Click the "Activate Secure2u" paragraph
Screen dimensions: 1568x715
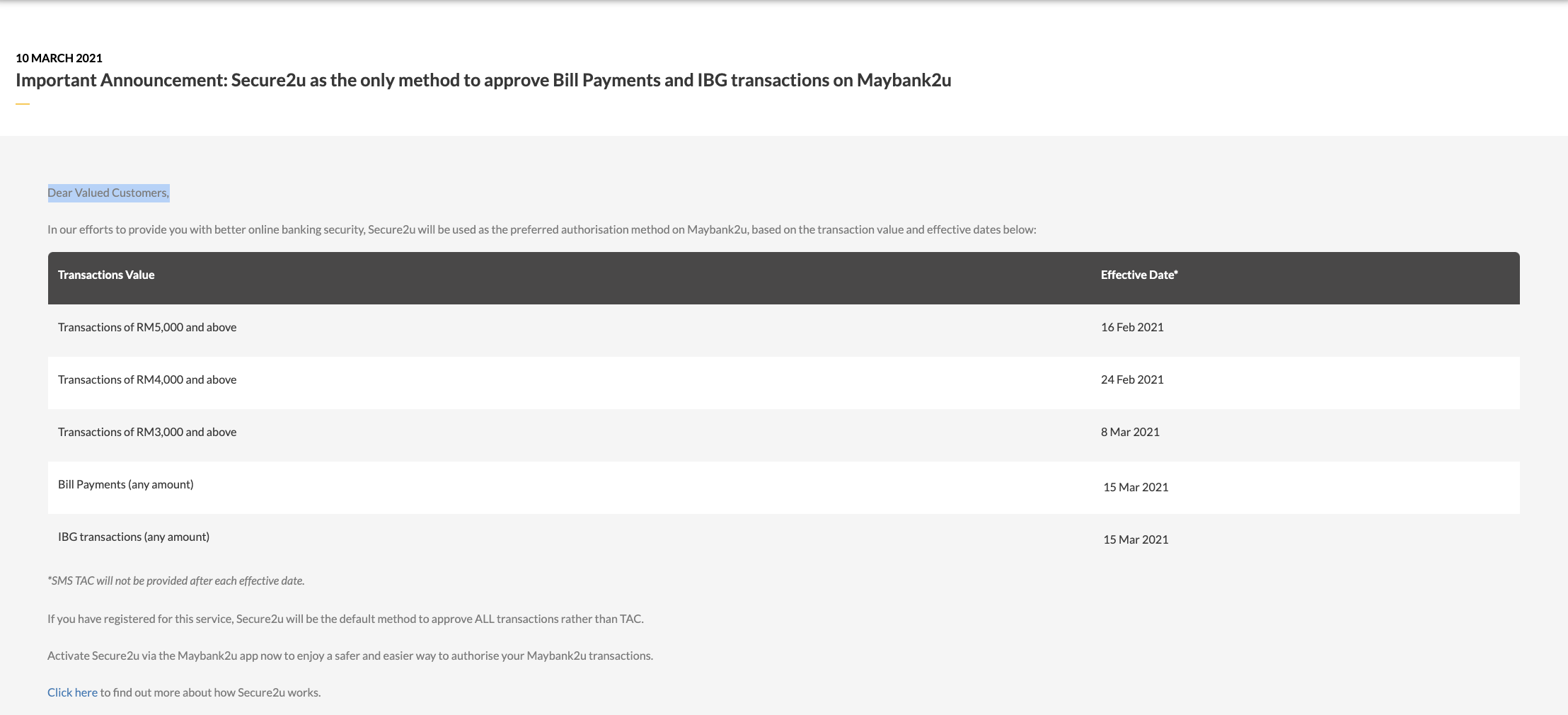(x=350, y=656)
